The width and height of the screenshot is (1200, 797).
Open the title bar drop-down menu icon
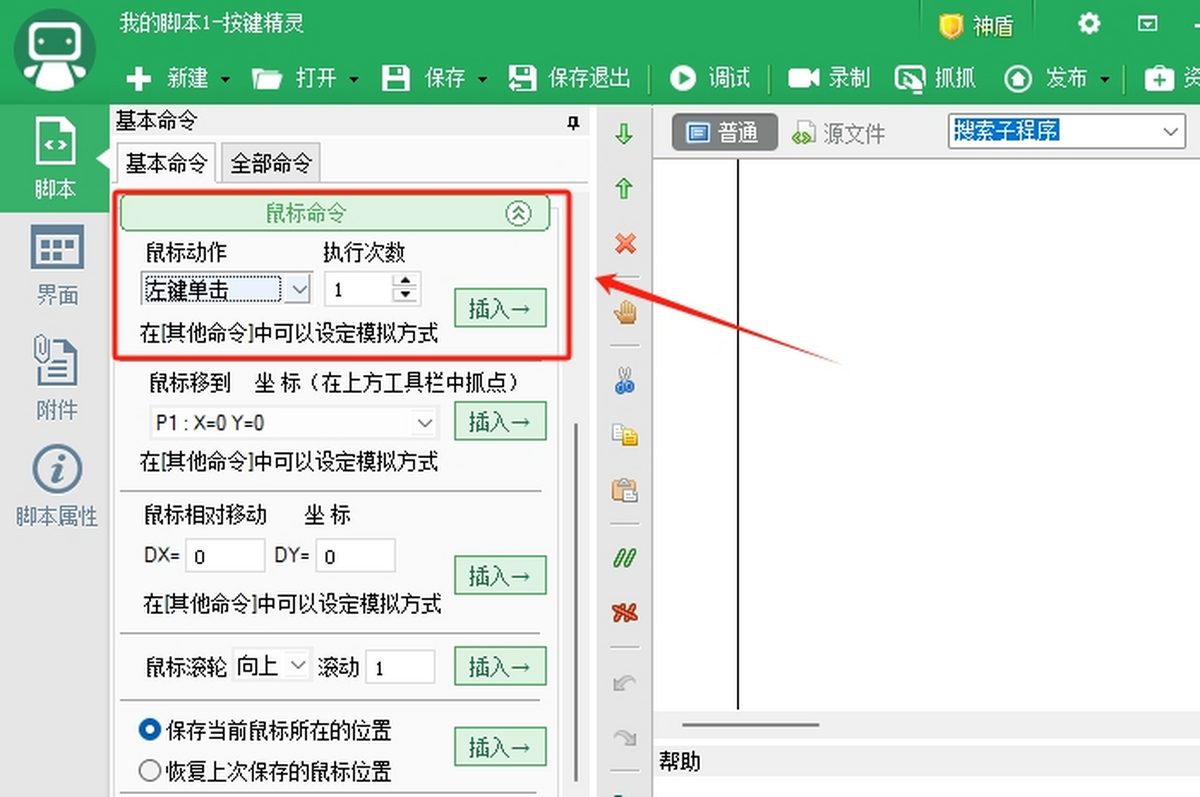pos(1148,24)
